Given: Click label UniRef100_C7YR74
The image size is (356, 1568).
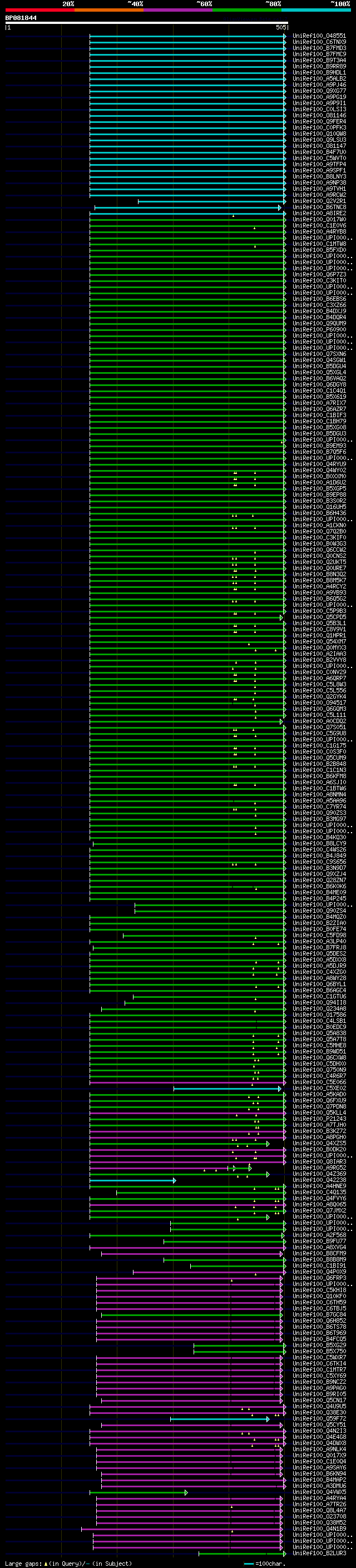Looking at the screenshot, I should (319, 807).
